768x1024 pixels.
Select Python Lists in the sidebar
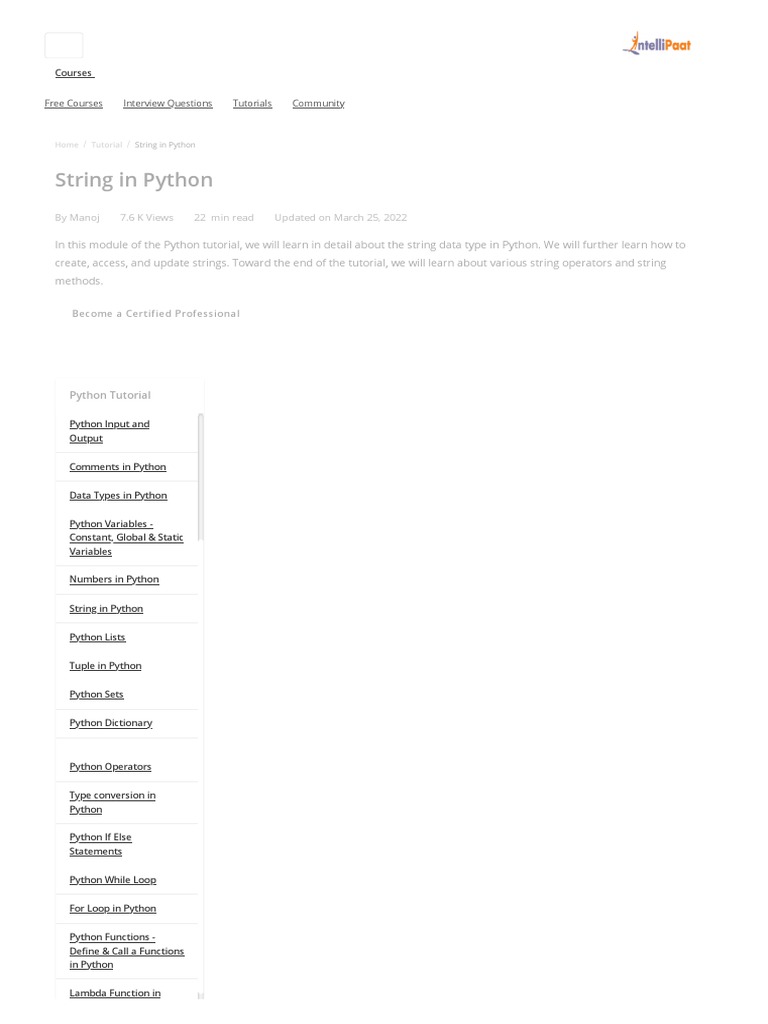coord(97,637)
